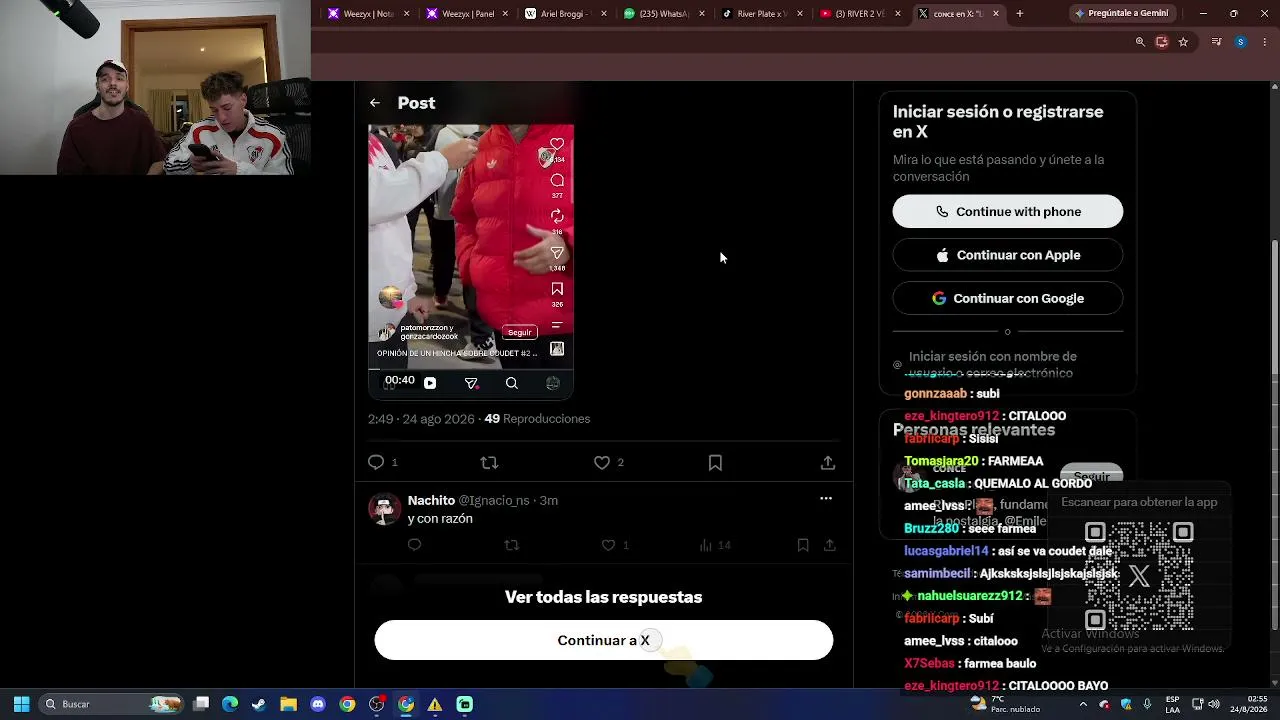Bookmark the main post
Screen dimensions: 1280x720
coord(715,462)
